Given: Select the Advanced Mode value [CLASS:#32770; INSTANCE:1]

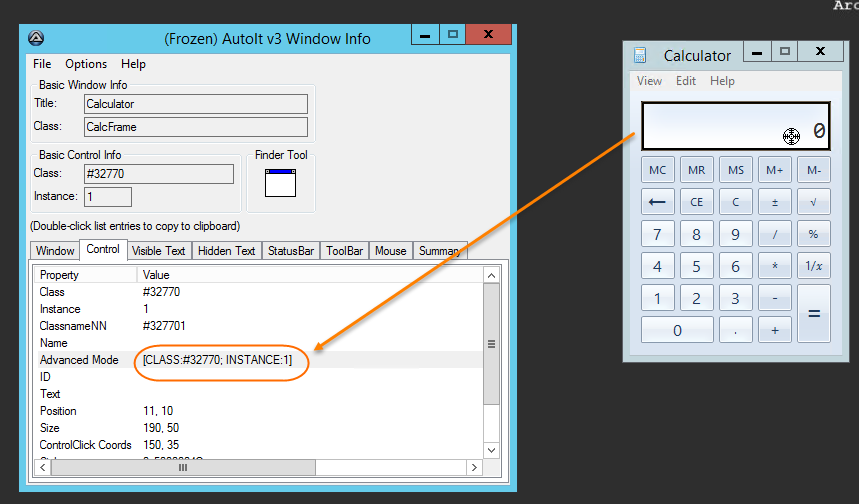Looking at the screenshot, I should 217,360.
